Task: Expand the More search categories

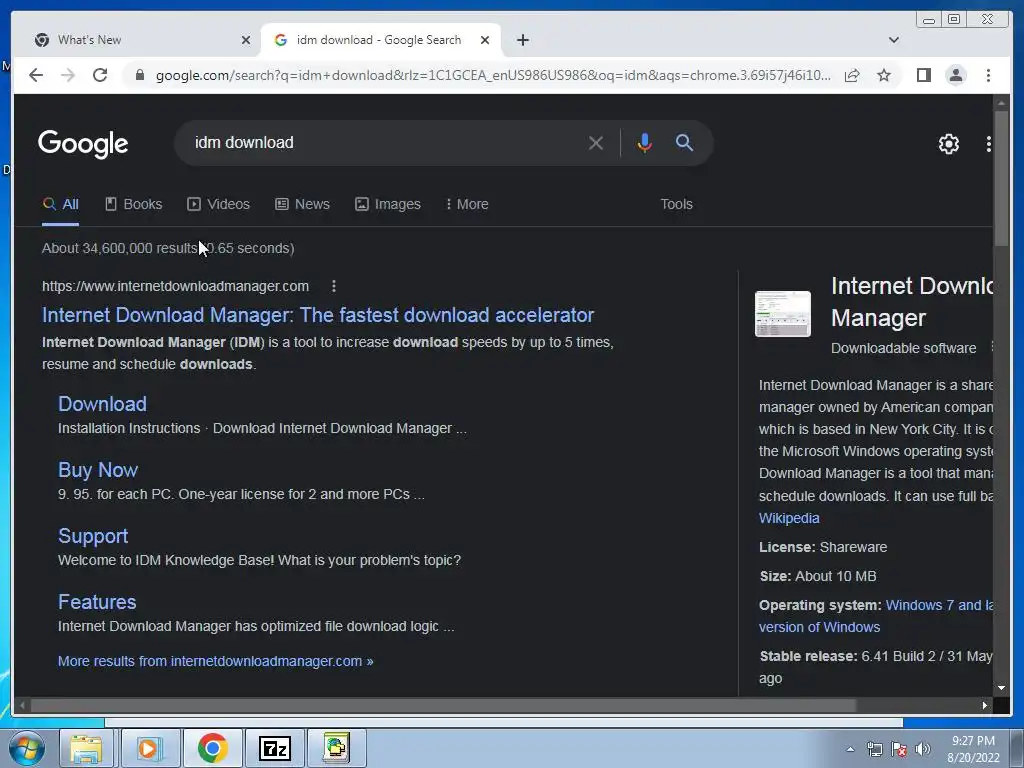Action: [x=467, y=204]
